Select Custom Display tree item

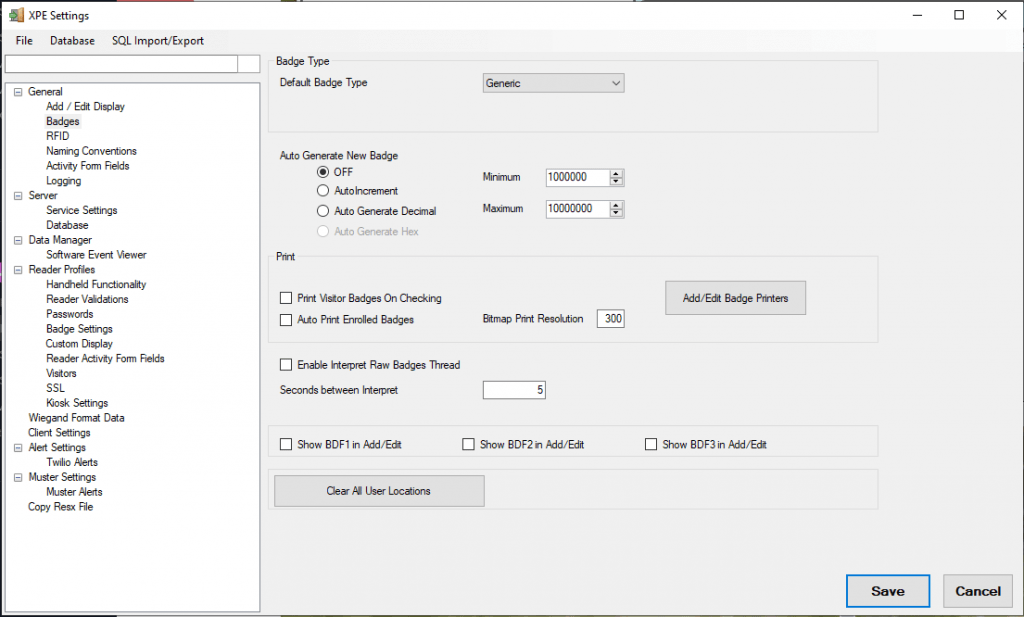[x=79, y=344]
